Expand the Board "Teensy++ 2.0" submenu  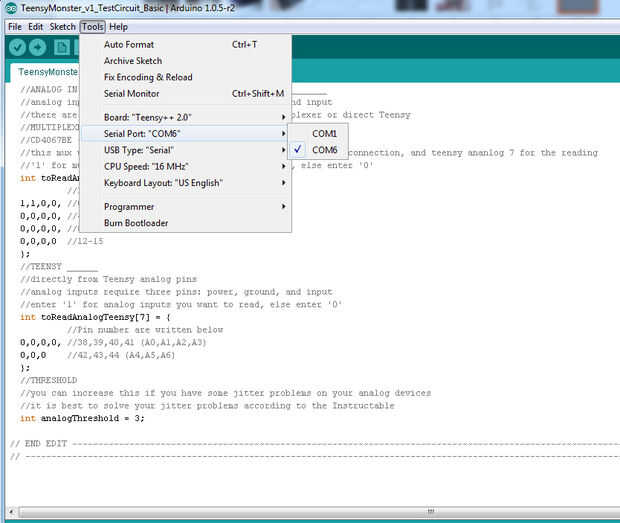(x=185, y=117)
